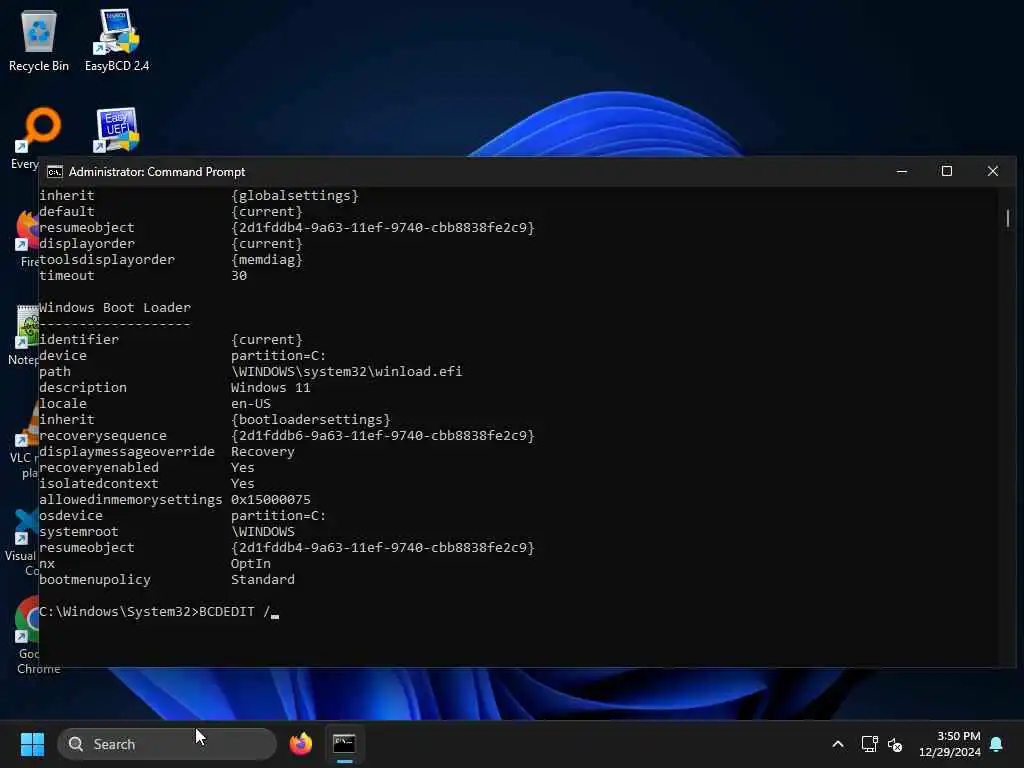This screenshot has width=1024, height=768.
Task: Close the Administrator Command Prompt window
Action: click(993, 171)
